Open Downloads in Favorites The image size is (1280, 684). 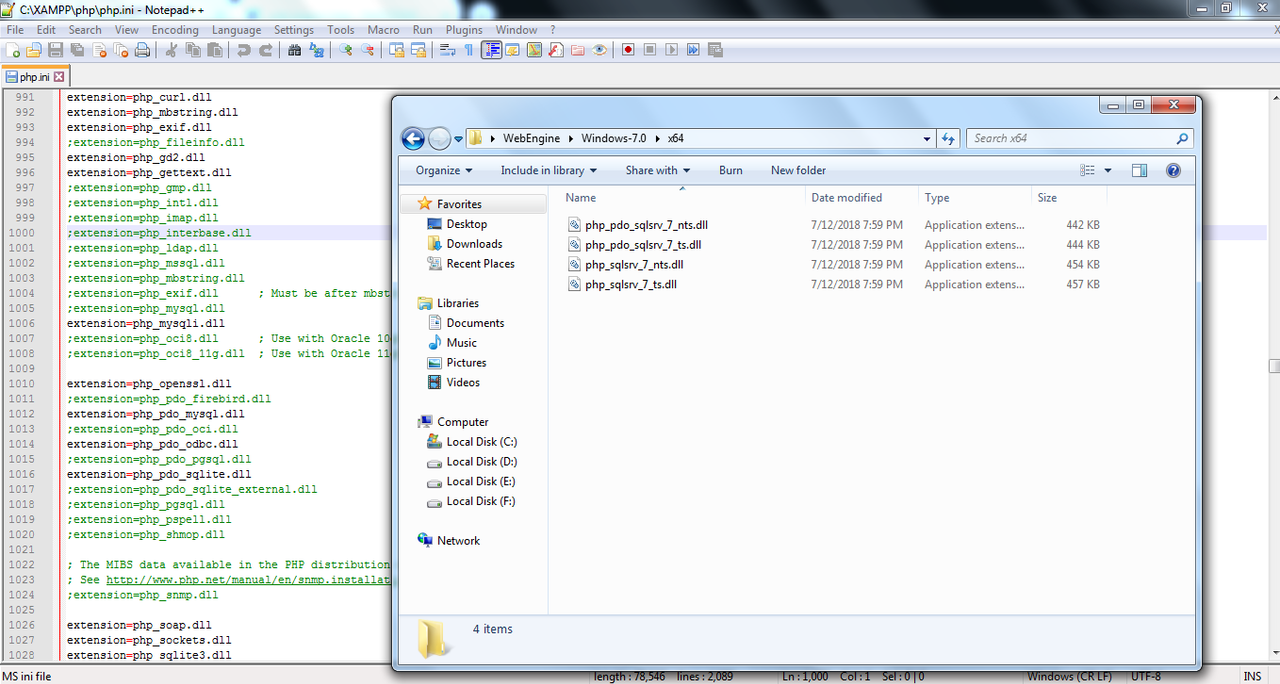(x=474, y=243)
